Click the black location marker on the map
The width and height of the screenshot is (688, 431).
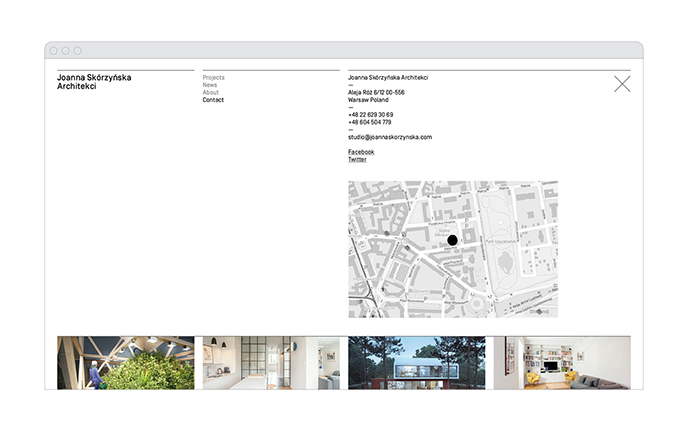(452, 240)
